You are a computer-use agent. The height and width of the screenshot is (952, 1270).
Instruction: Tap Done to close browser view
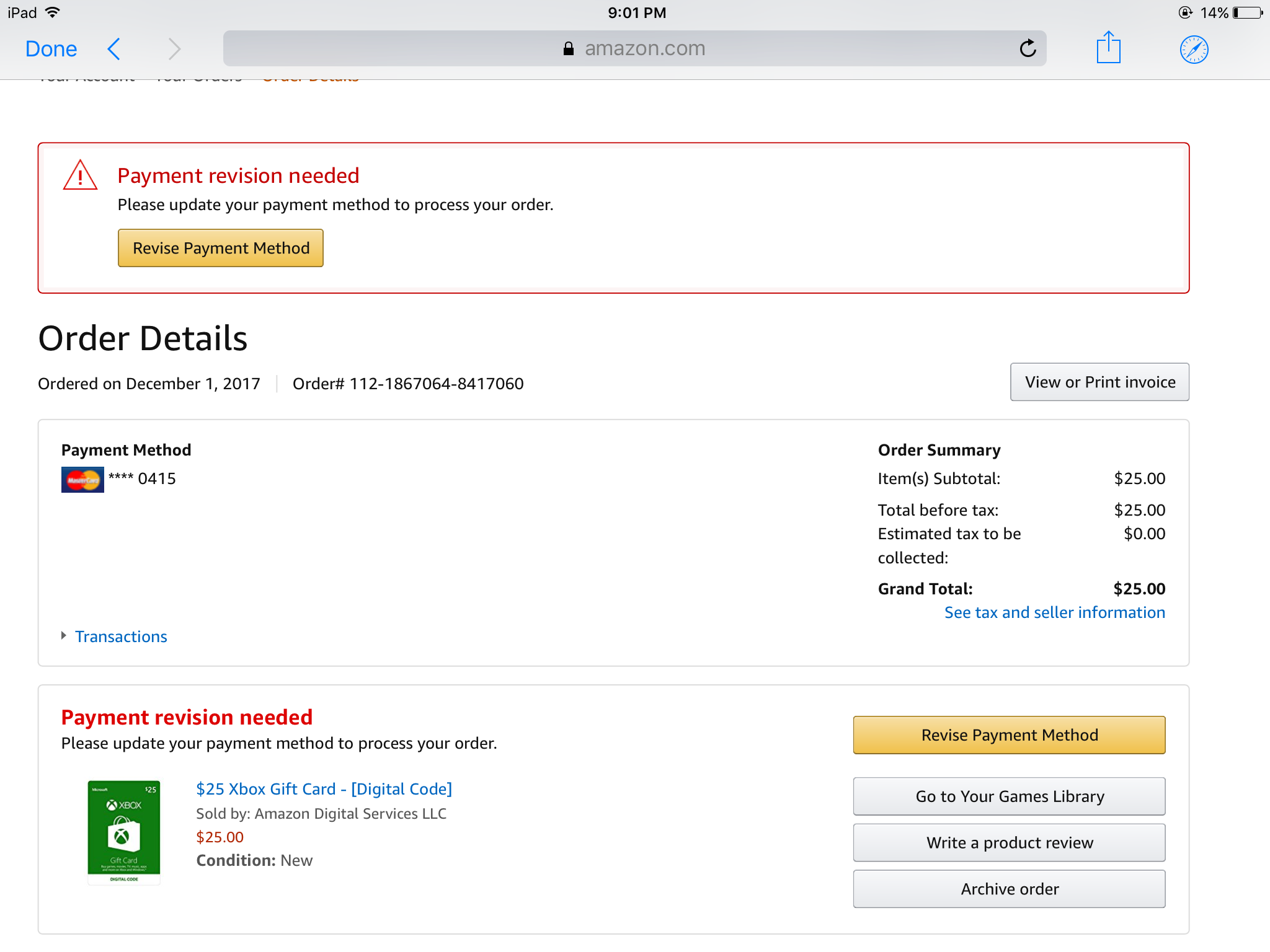point(51,49)
